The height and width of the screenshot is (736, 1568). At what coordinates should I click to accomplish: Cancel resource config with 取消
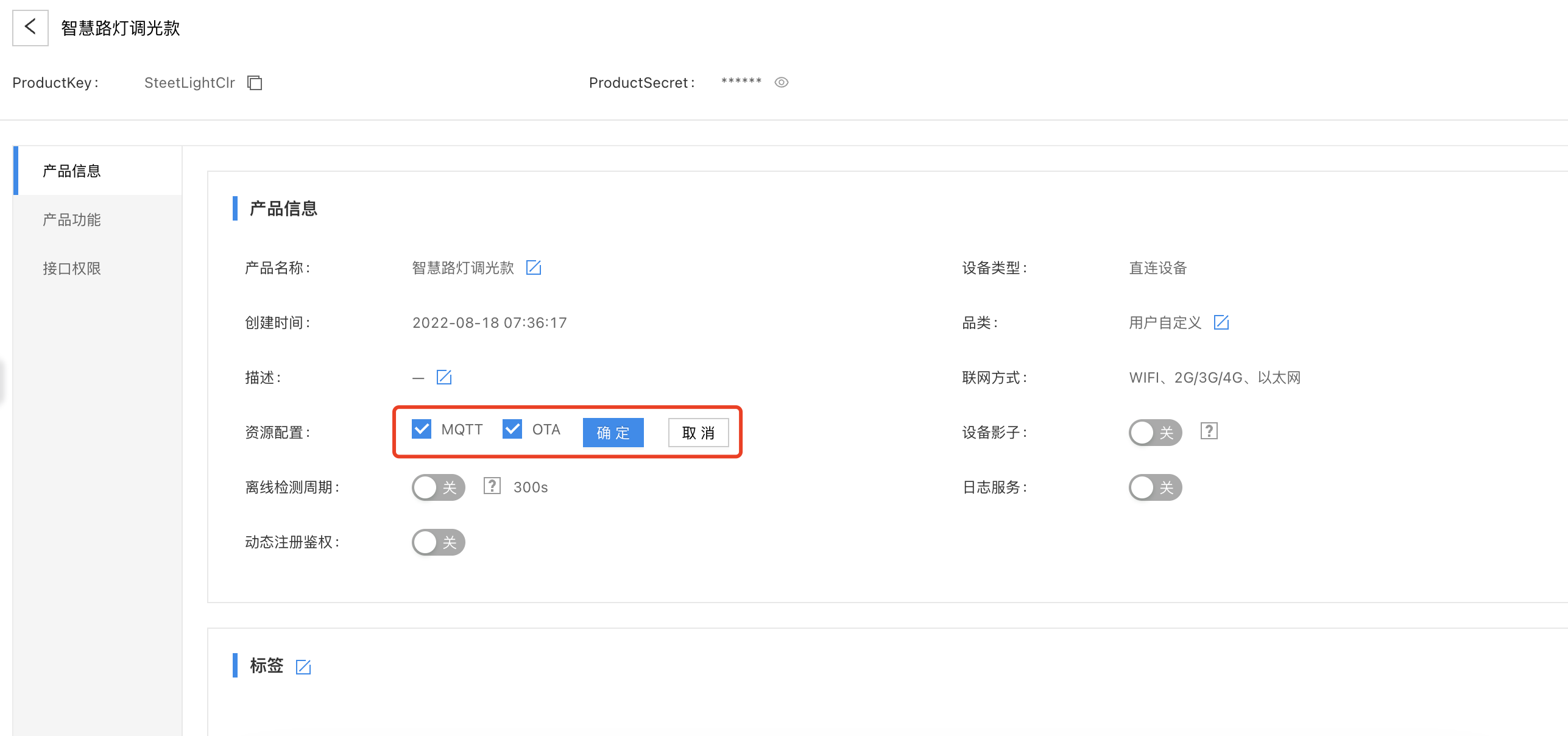[698, 433]
